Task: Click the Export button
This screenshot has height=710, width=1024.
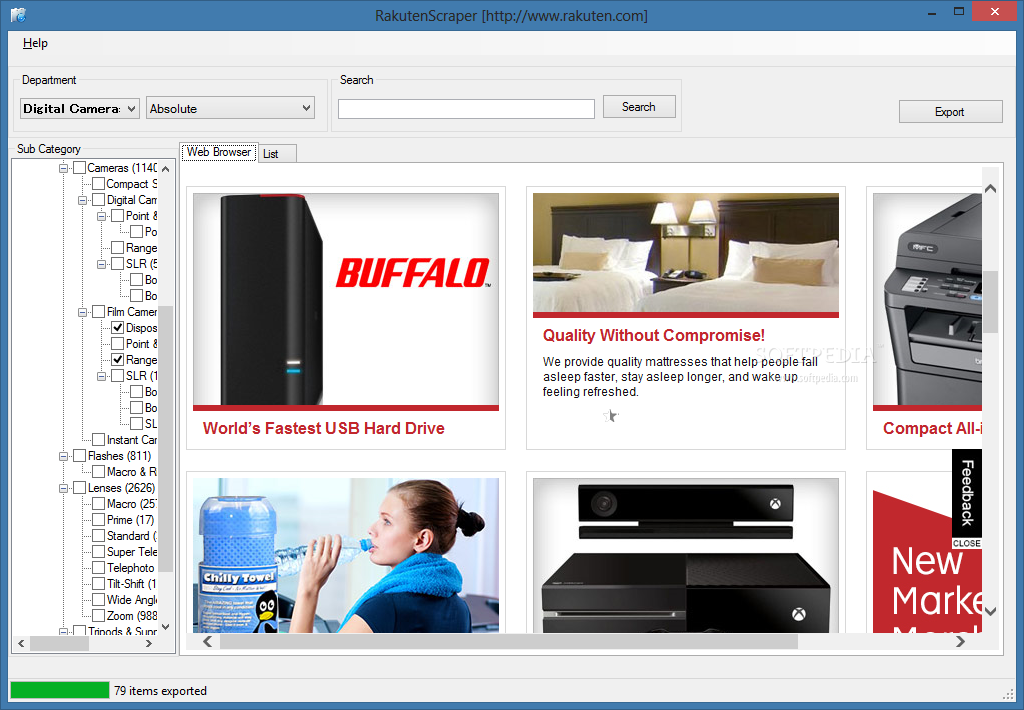Action: [950, 112]
